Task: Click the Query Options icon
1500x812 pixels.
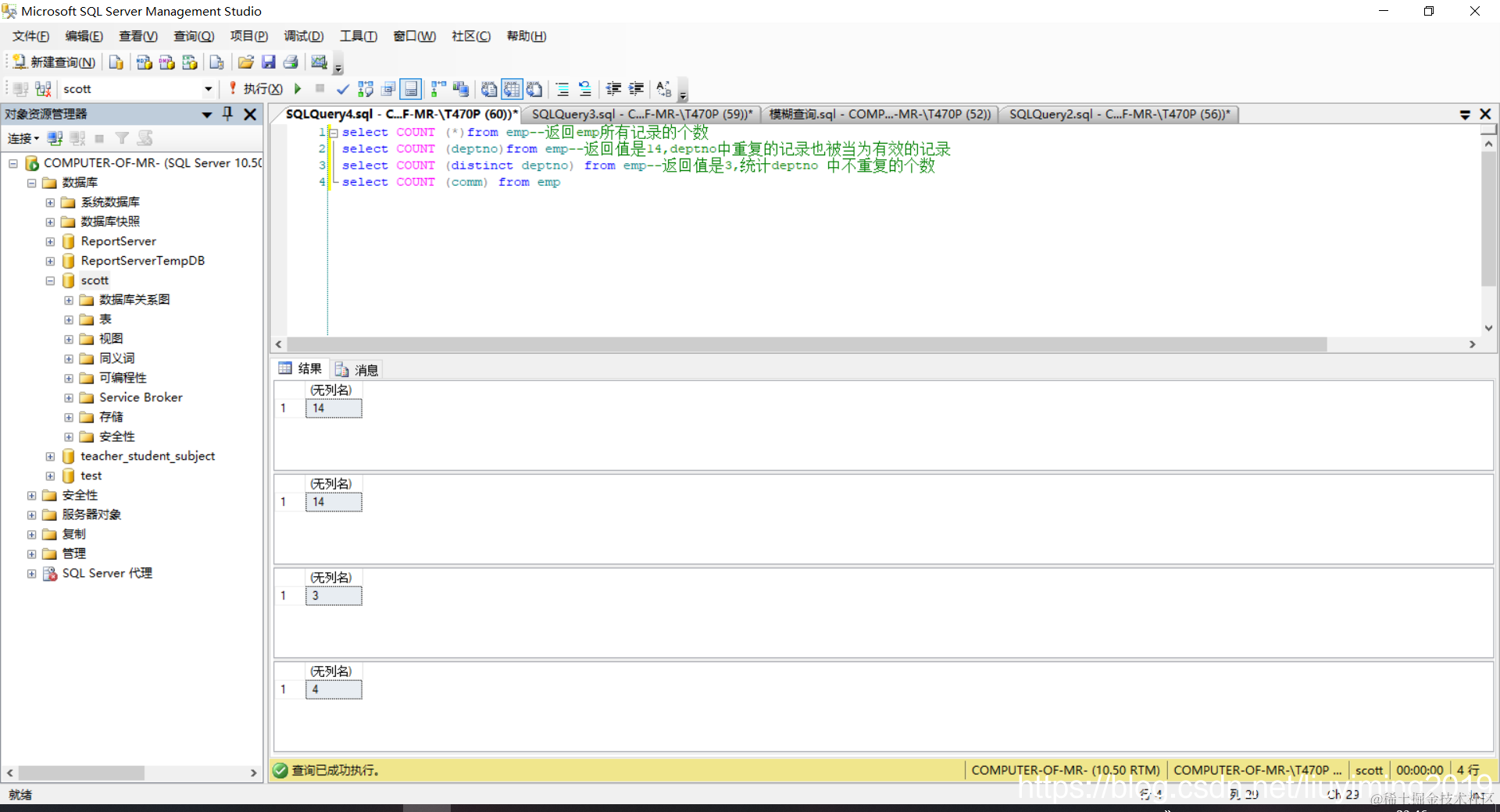Action: pyautogui.click(x=388, y=89)
